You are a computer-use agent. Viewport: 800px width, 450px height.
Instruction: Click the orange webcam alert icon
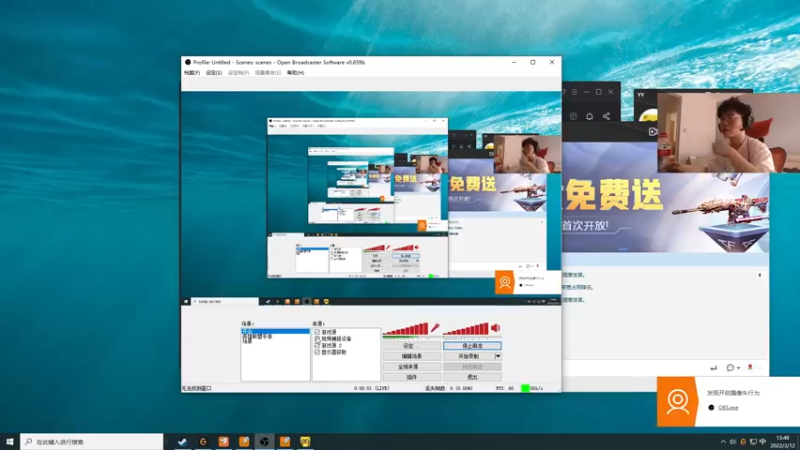(x=677, y=402)
